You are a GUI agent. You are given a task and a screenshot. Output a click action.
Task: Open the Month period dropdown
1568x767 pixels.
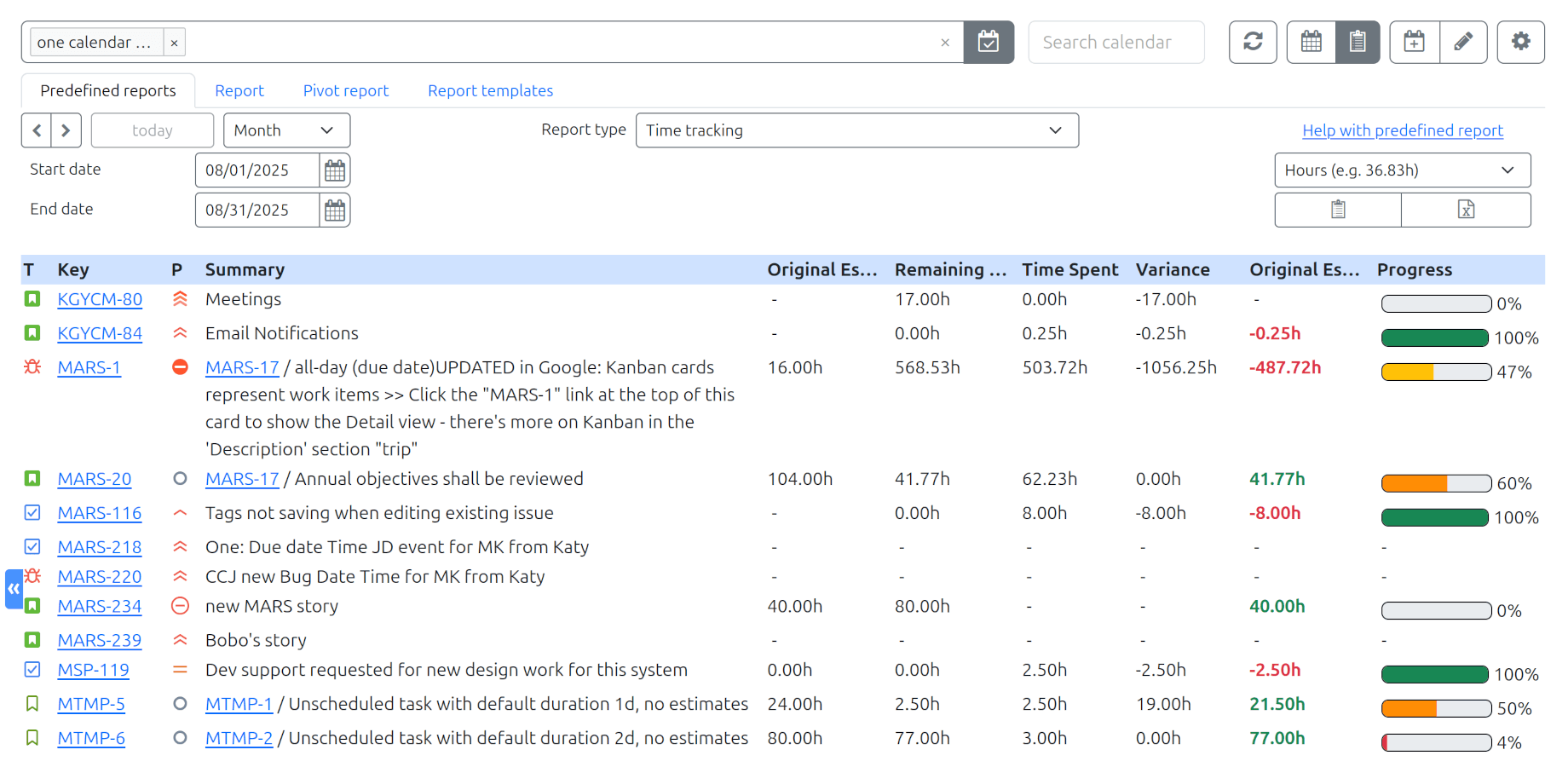pyautogui.click(x=286, y=130)
